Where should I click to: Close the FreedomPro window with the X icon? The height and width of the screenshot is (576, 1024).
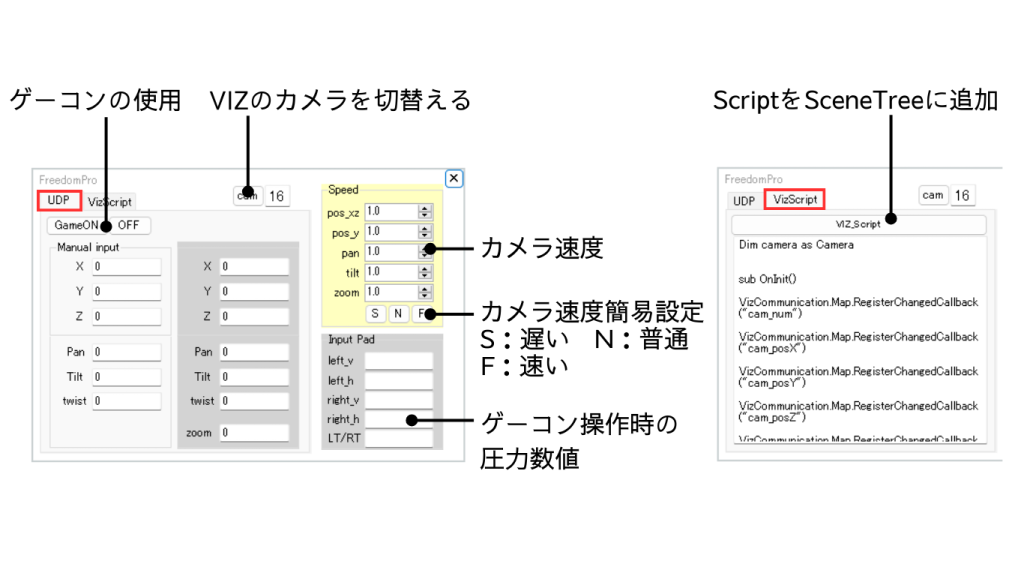[x=454, y=178]
